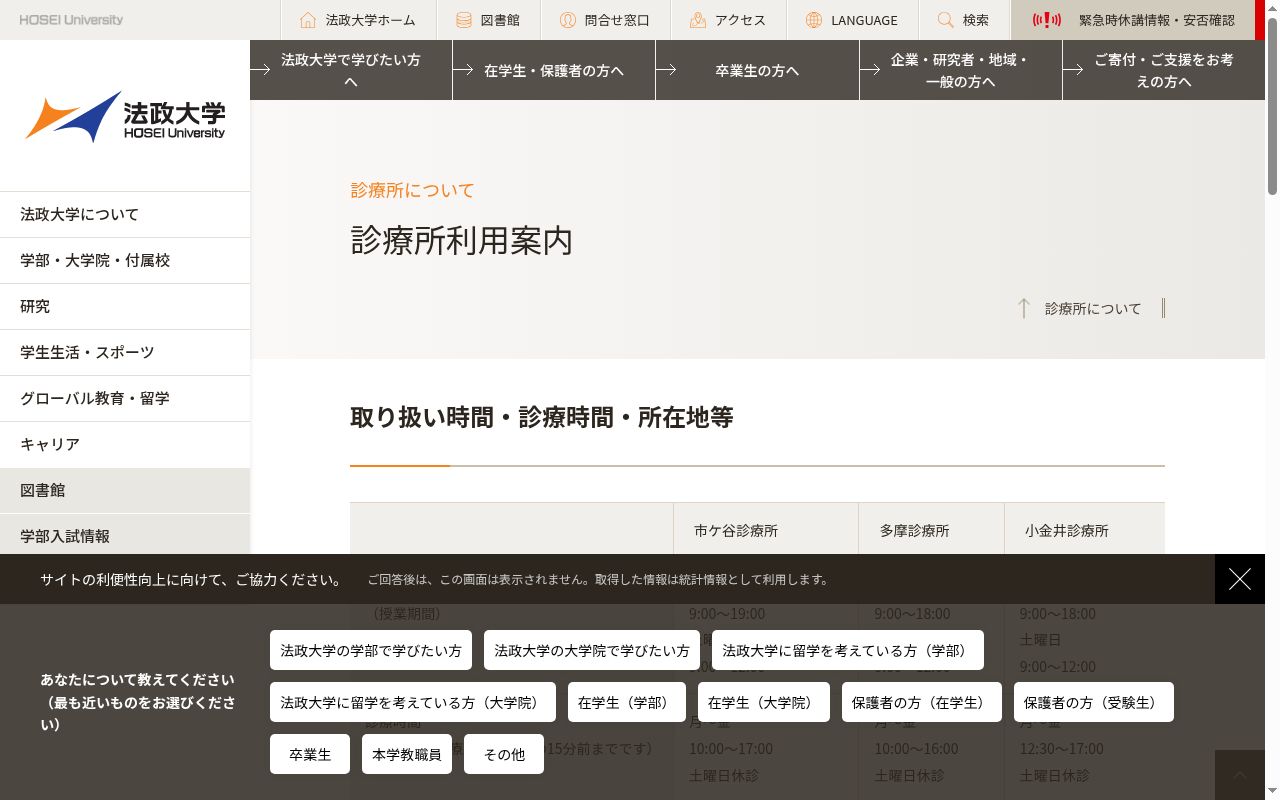Viewport: 1280px width, 800px height.
Task: Select 本学教職員 survey option
Action: [407, 754]
